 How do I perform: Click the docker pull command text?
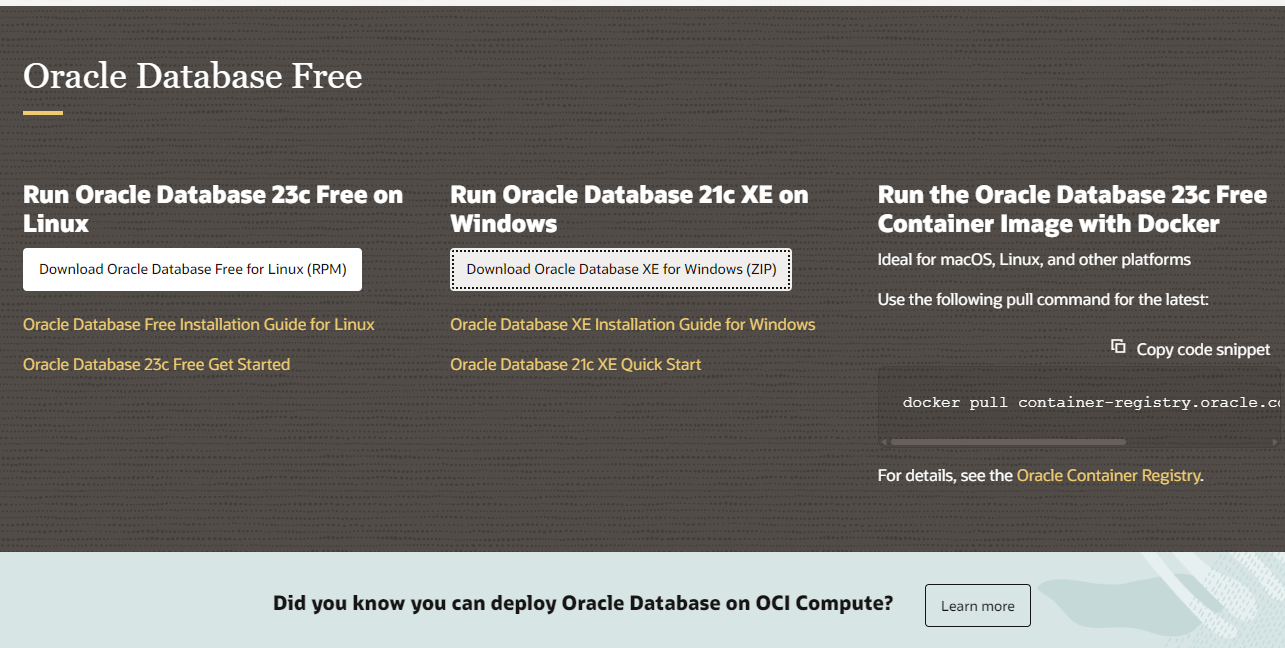point(1091,403)
